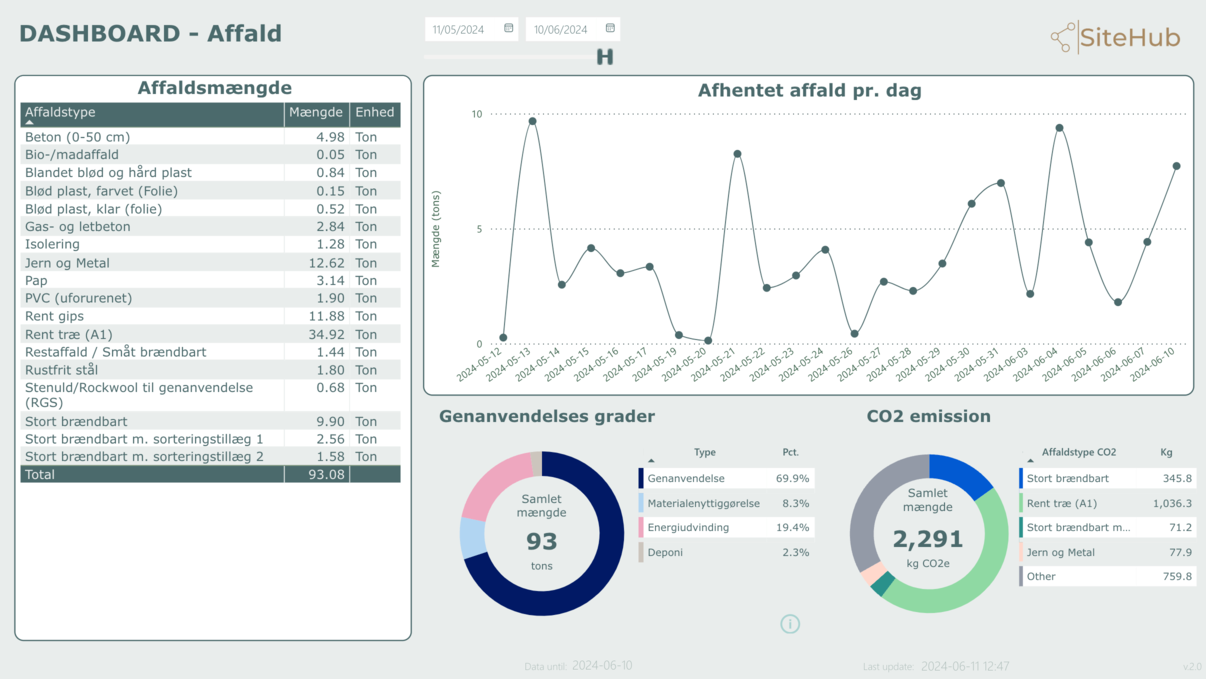Click the green Rent træ (A1) CO2 swatch
The image size is (1206, 679).
[x=1021, y=504]
